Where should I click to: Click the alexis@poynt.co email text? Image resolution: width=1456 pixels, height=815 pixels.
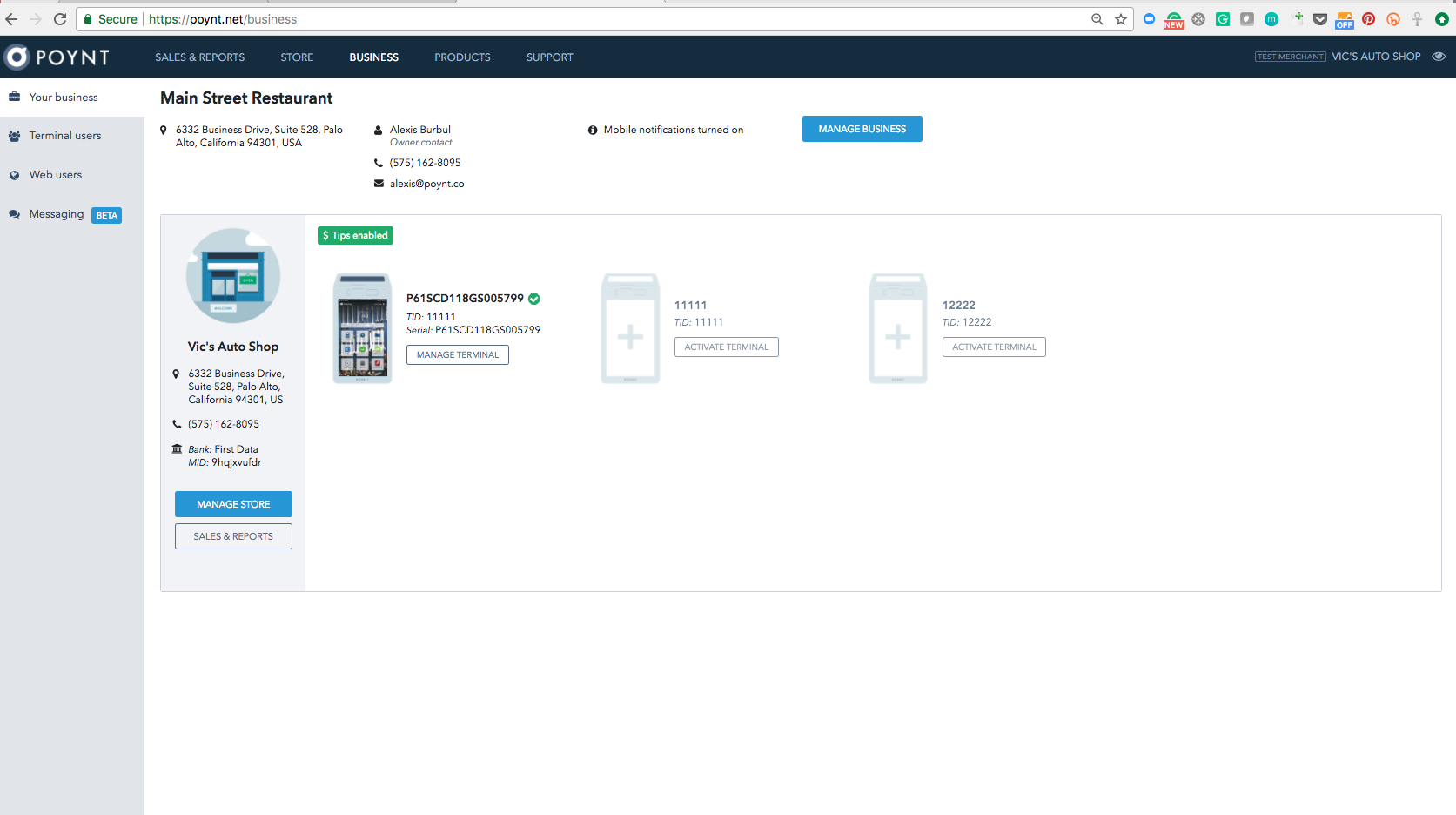click(426, 184)
